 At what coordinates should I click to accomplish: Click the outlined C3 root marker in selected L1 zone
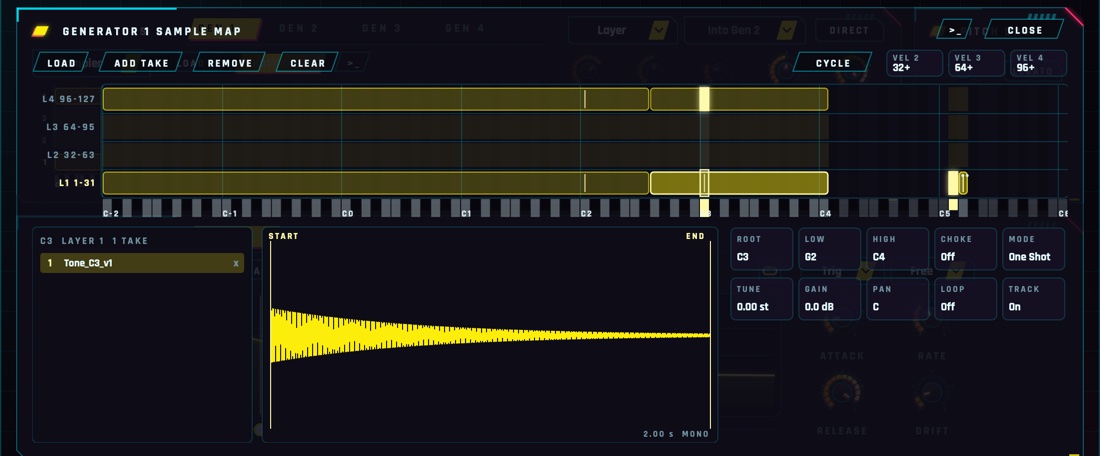[x=704, y=183]
